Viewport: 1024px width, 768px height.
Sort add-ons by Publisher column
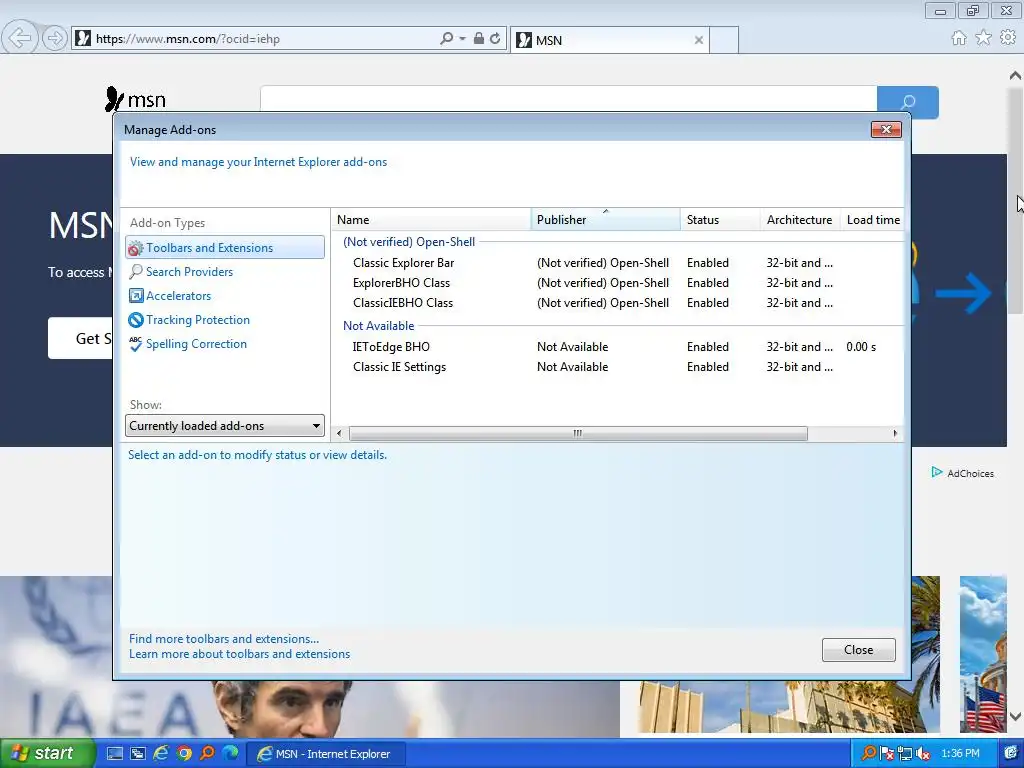(x=605, y=219)
